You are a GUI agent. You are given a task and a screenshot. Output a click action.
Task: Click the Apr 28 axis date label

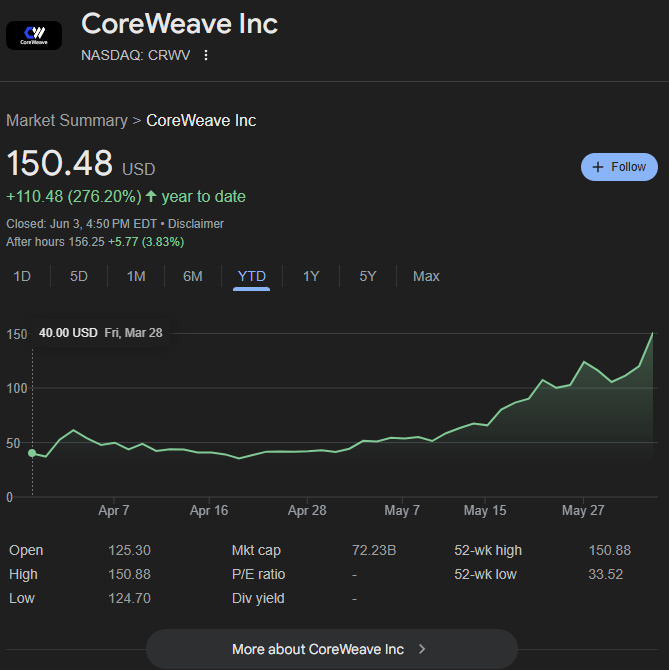coord(307,510)
